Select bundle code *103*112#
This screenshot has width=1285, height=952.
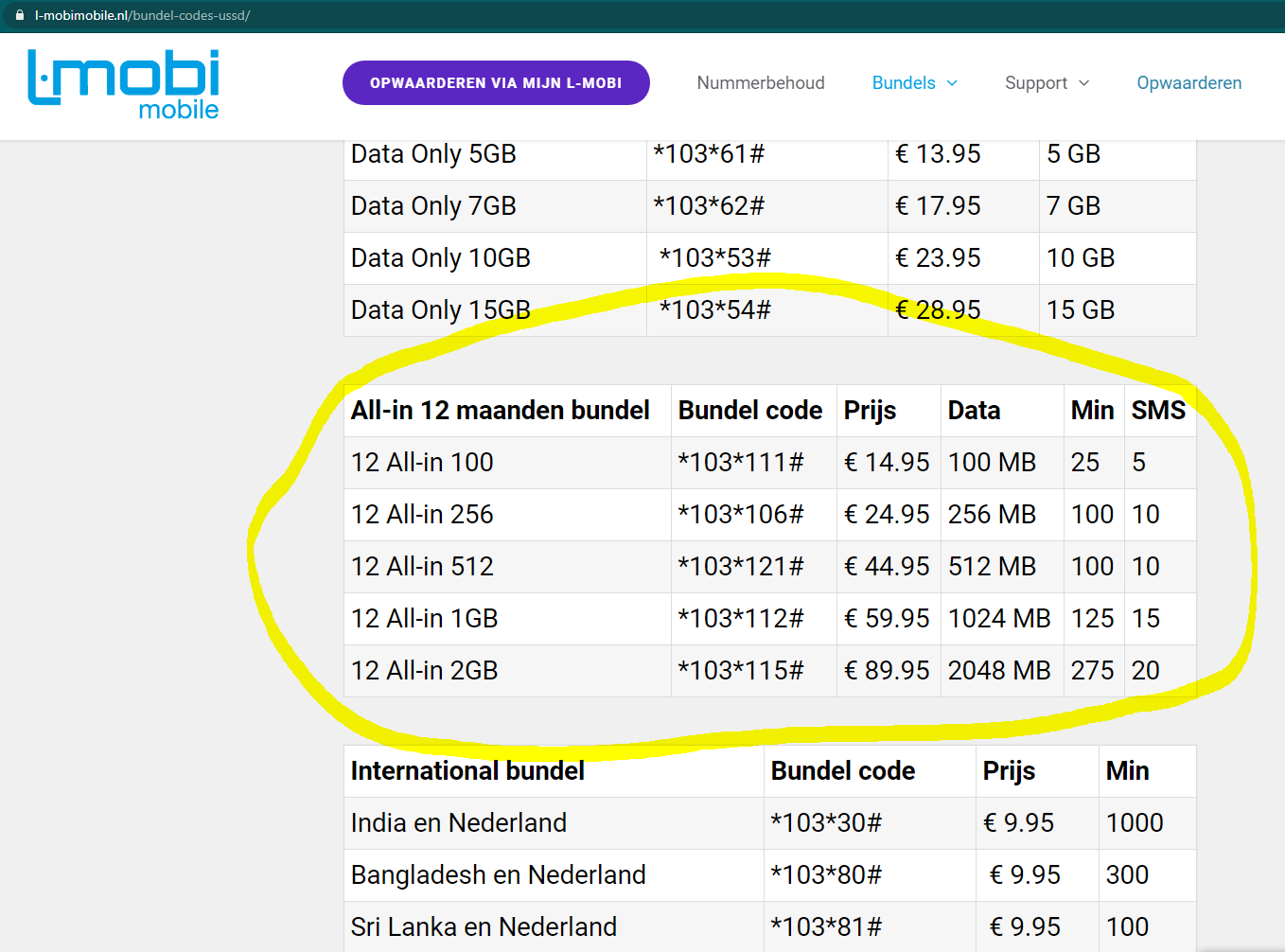[741, 619]
